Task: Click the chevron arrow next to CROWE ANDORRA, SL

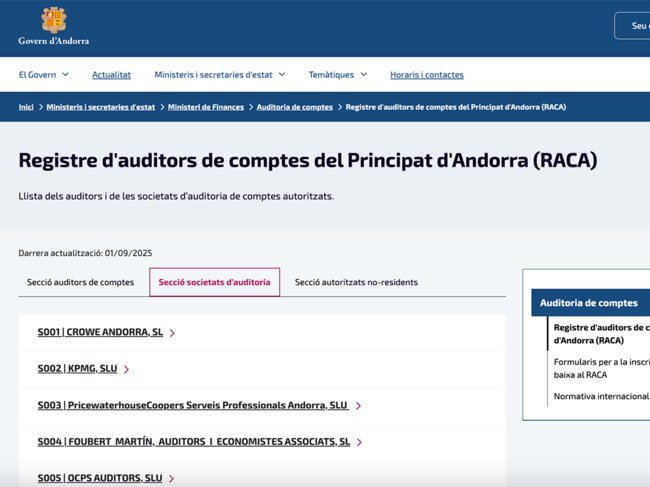Action: 172,333
